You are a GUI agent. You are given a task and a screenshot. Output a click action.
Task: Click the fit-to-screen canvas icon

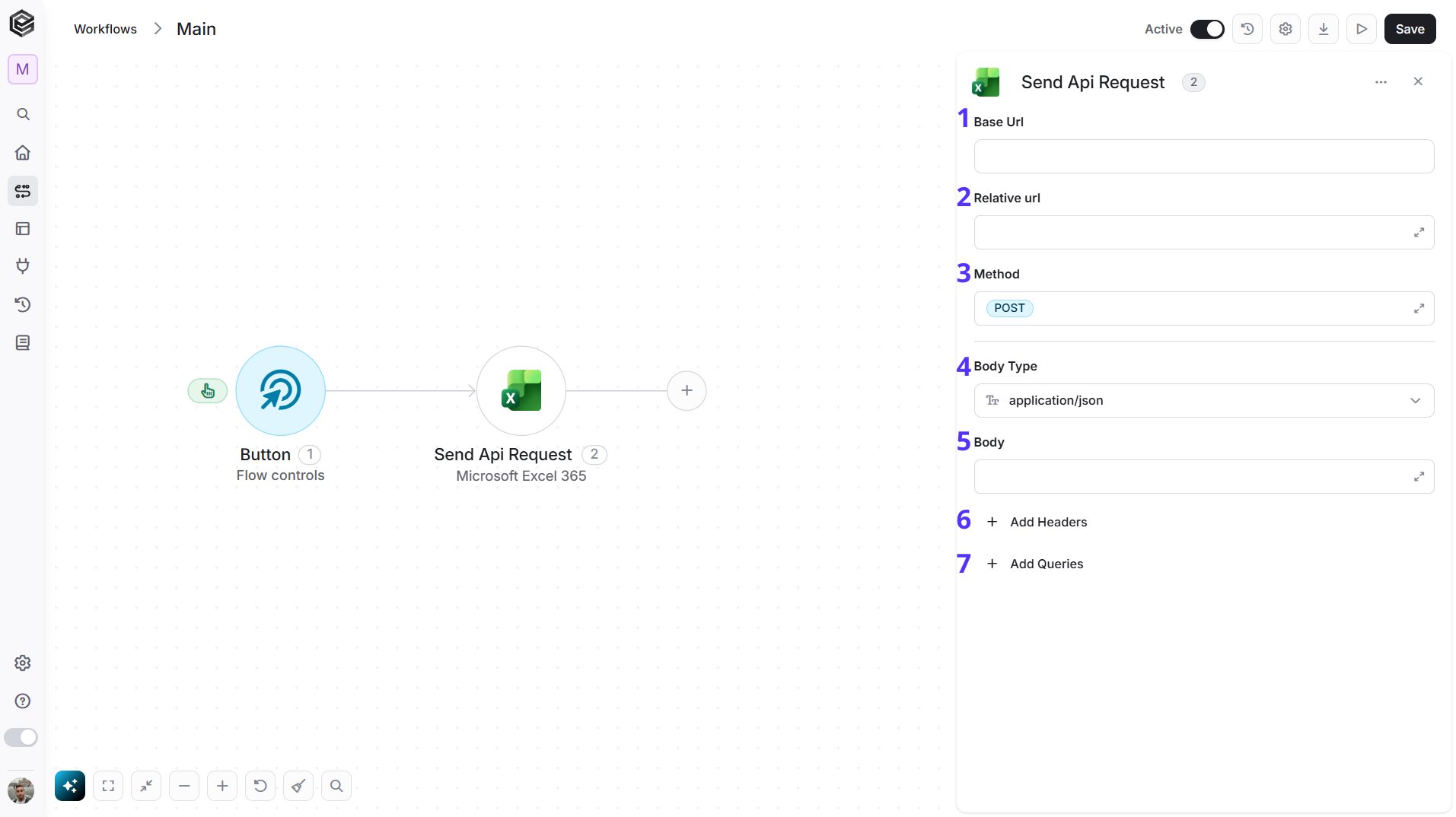coord(108,786)
